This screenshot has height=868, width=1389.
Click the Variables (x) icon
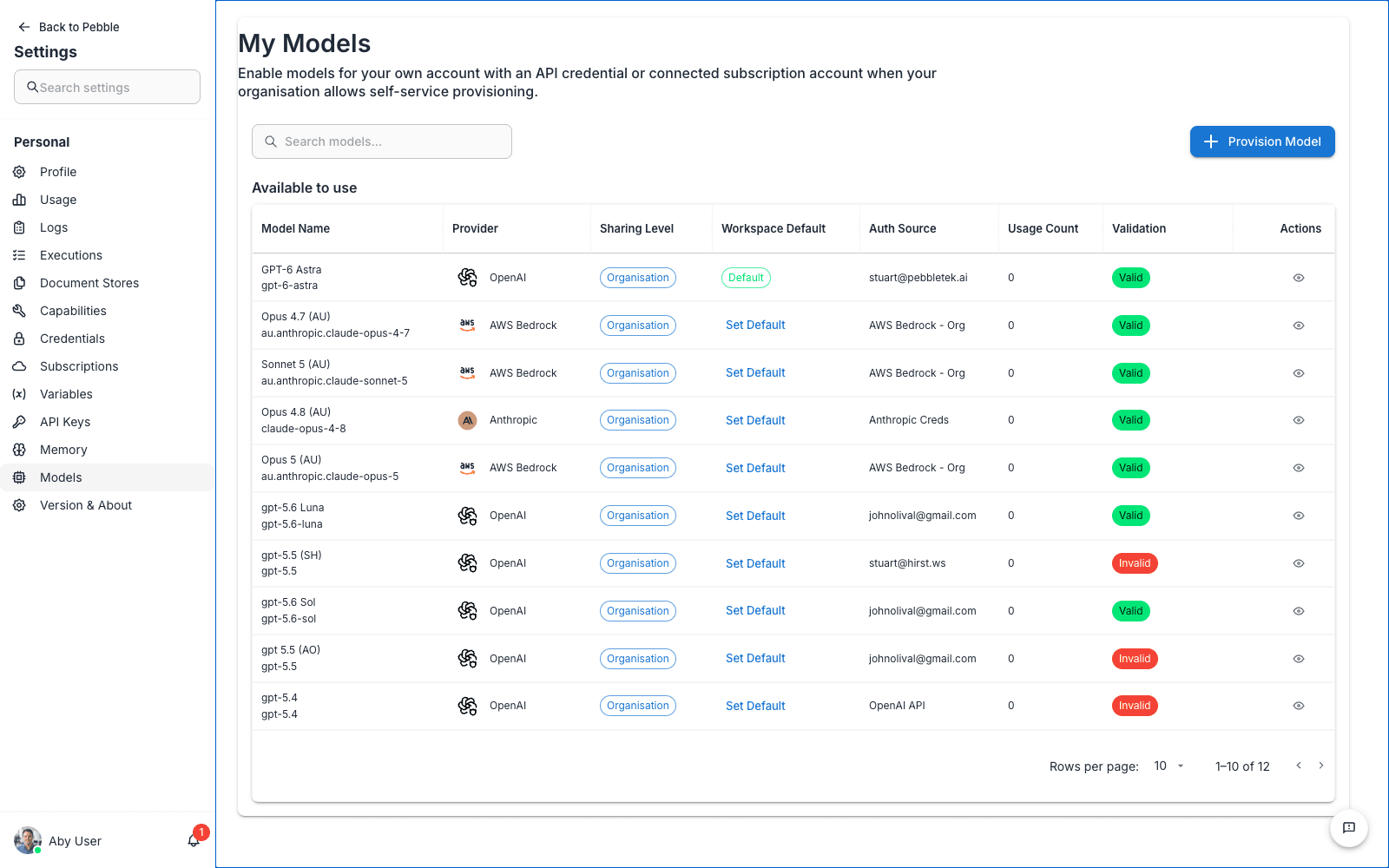click(x=19, y=394)
